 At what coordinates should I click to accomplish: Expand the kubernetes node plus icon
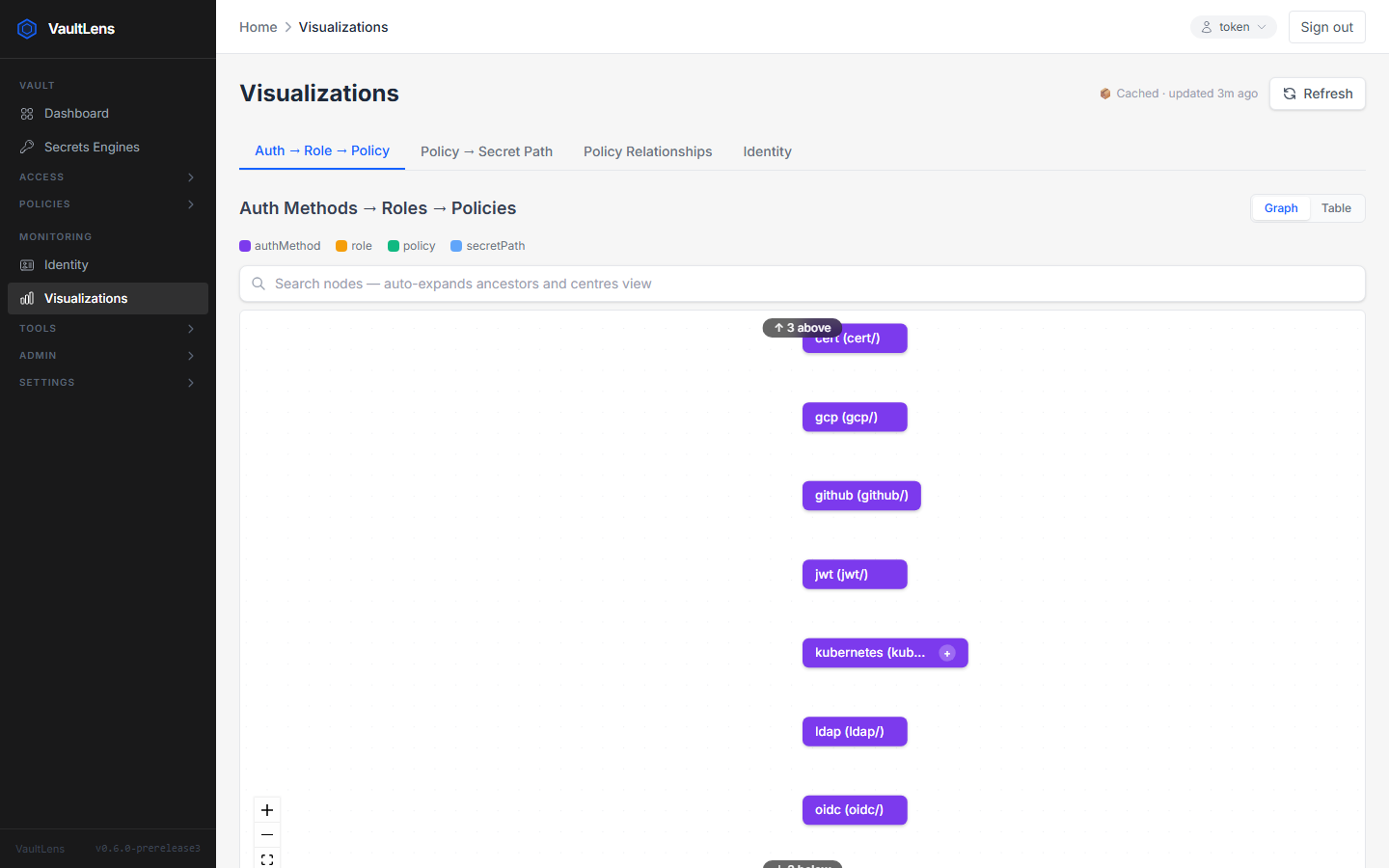[947, 653]
